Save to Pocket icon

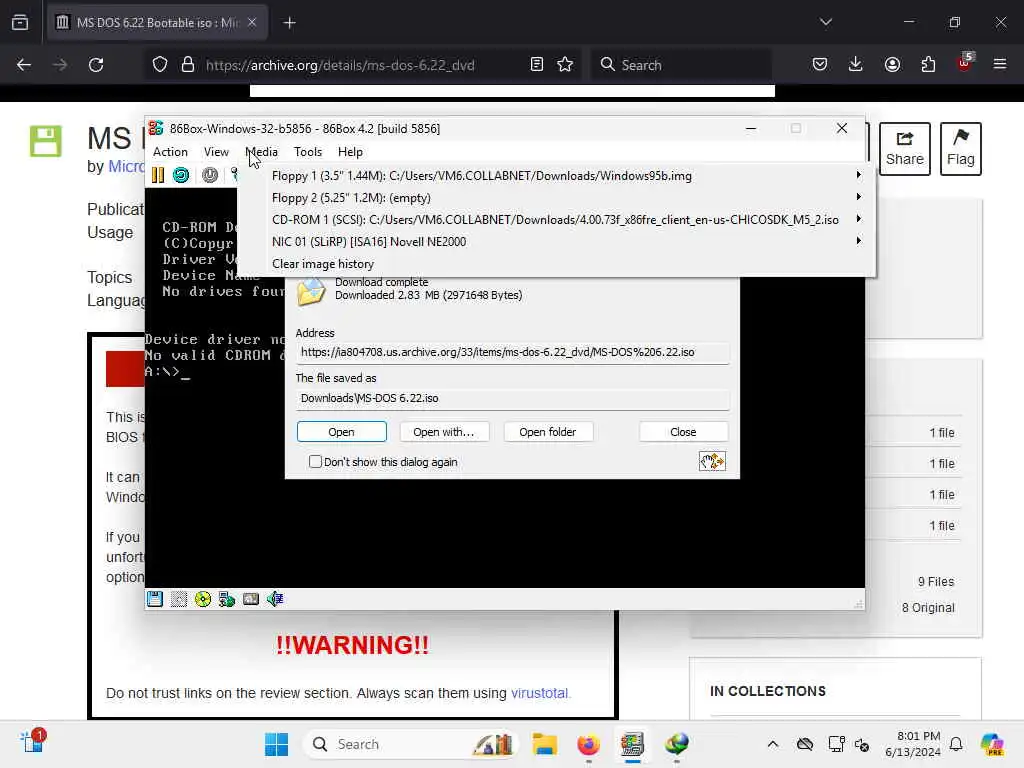tap(820, 64)
